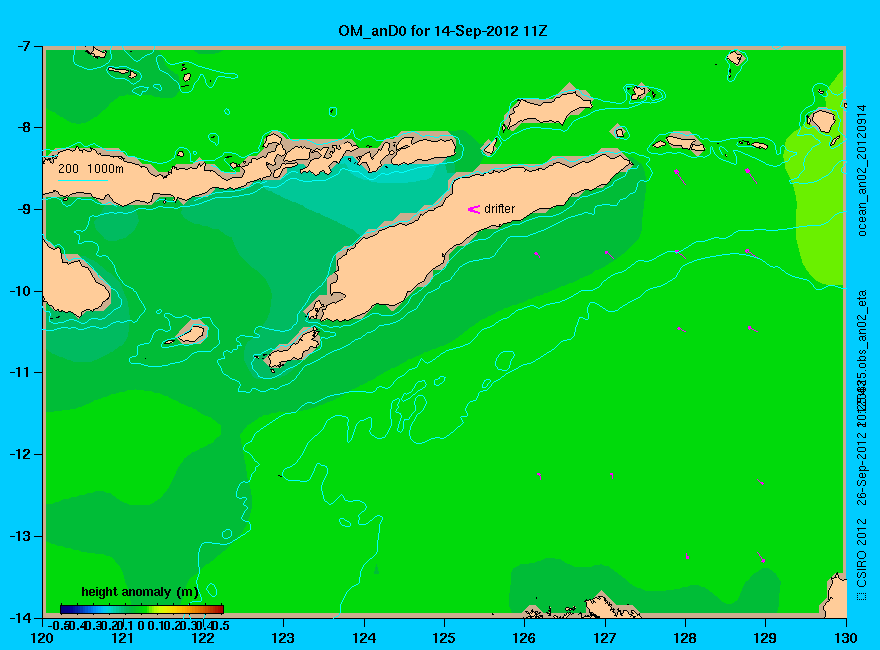Click the latitude tick label '-11'
The image size is (880, 650).
[x=20, y=372]
